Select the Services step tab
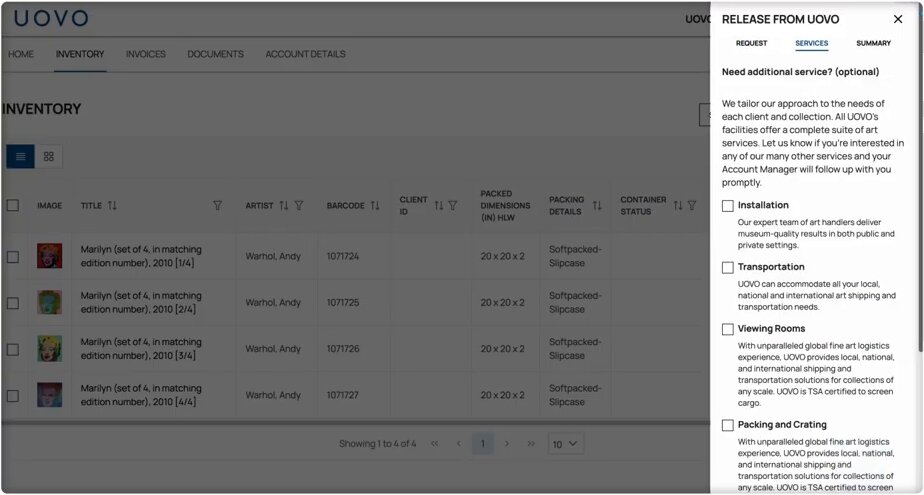The width and height of the screenshot is (924, 495). (x=811, y=43)
